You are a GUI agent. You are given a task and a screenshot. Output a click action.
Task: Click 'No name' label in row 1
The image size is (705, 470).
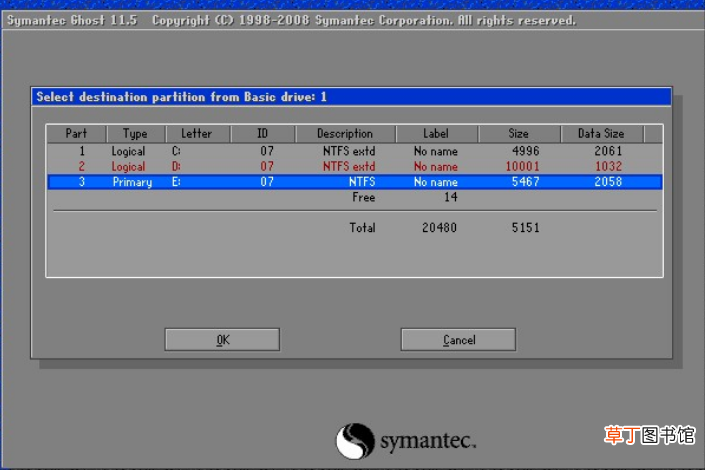(x=436, y=151)
